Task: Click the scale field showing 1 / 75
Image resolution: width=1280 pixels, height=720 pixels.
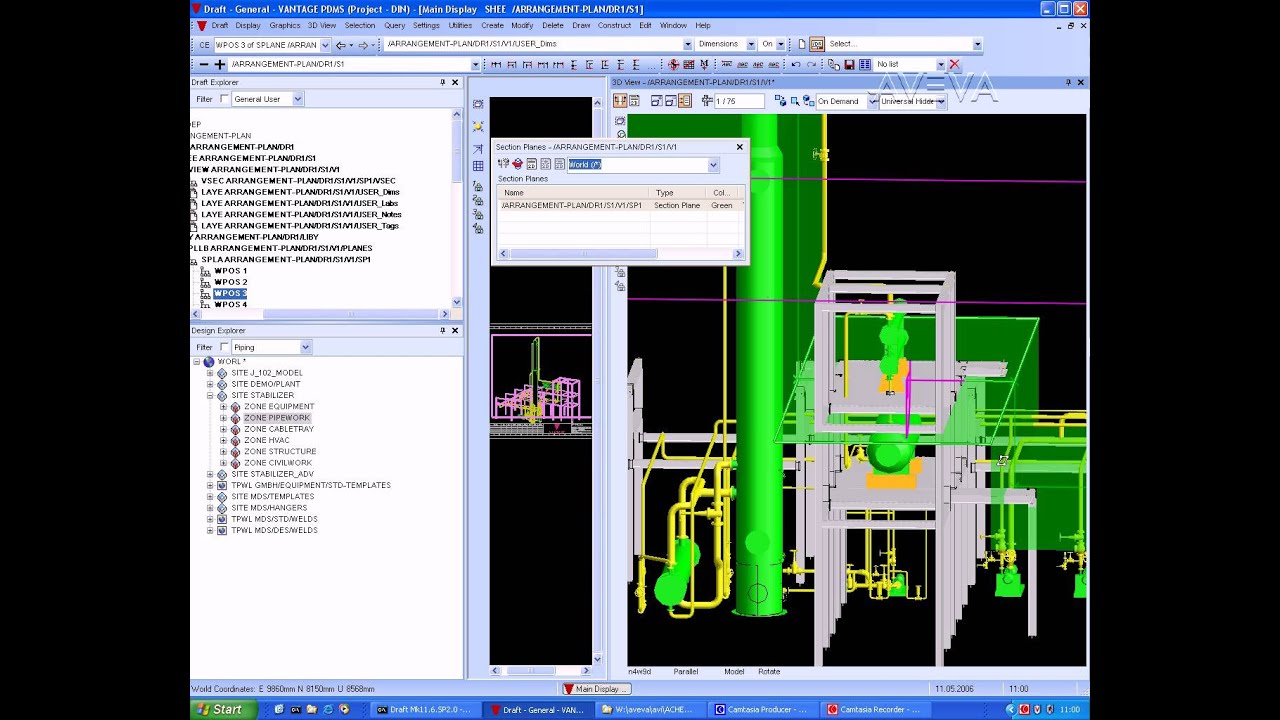Action: 740,101
